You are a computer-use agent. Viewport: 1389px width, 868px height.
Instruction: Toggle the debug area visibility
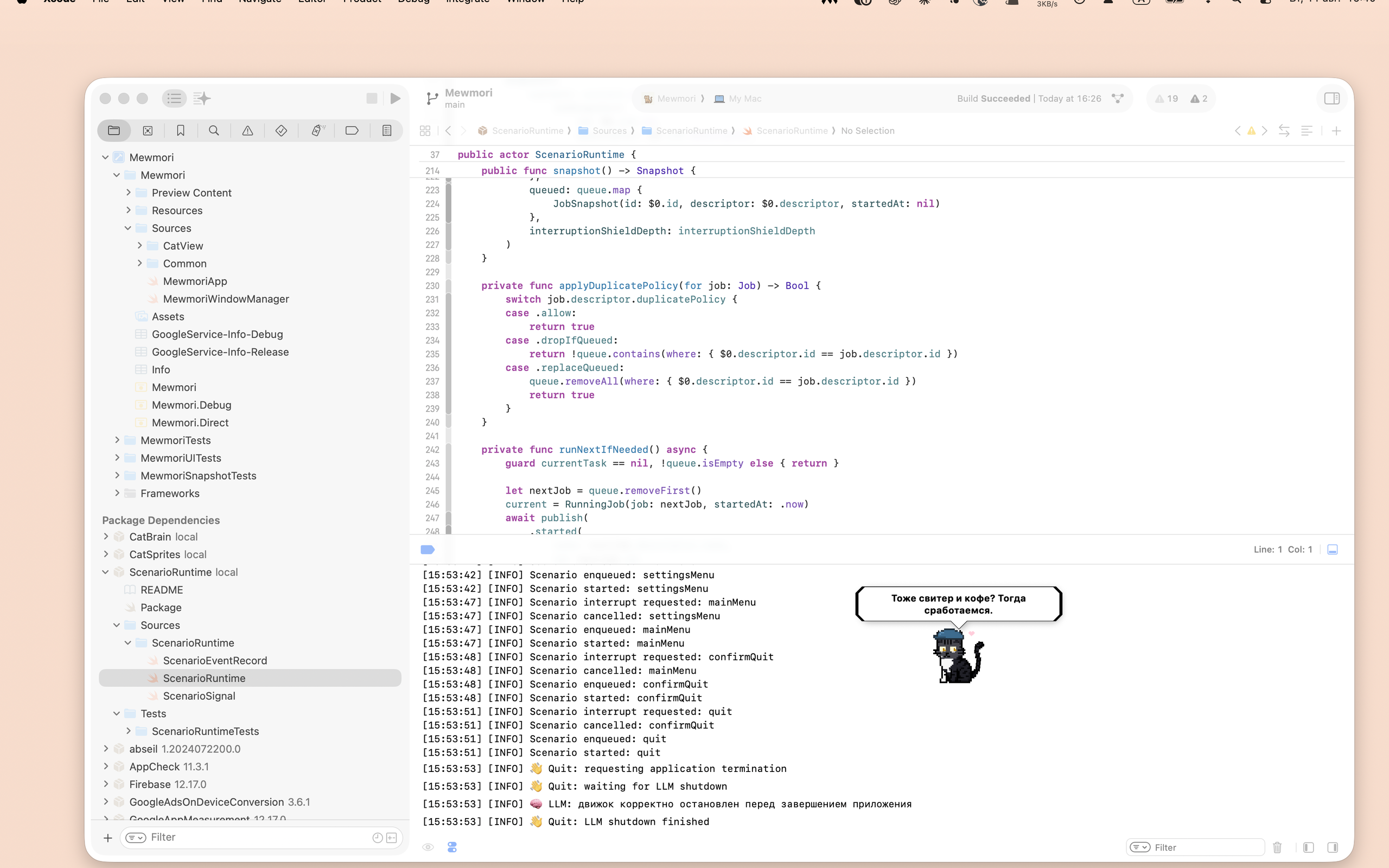coord(1333,550)
